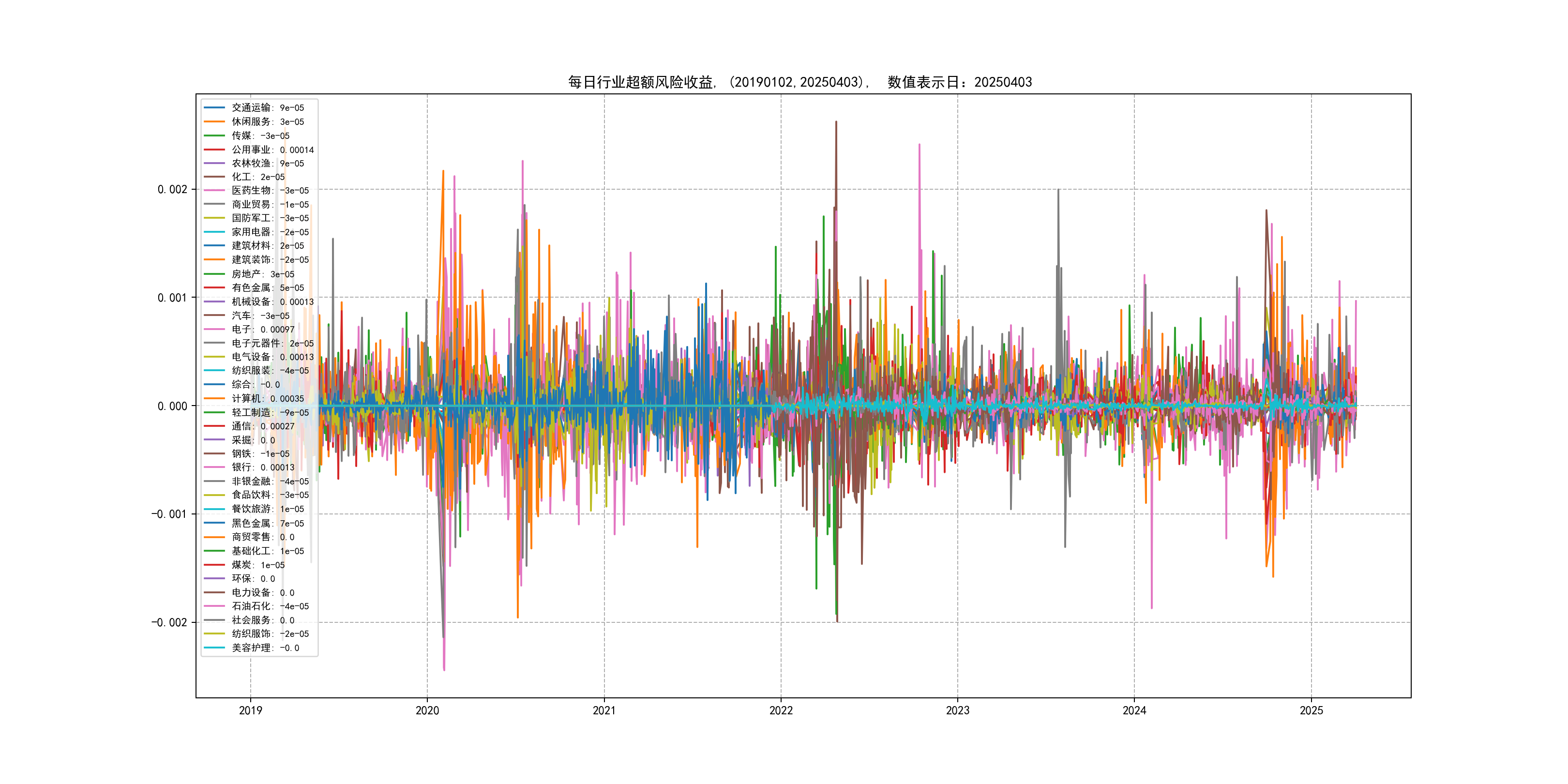Viewport: 1568px width, 784px height.
Task: Click the 电气设备 olive legend swatch
Action: pyautogui.click(x=214, y=357)
